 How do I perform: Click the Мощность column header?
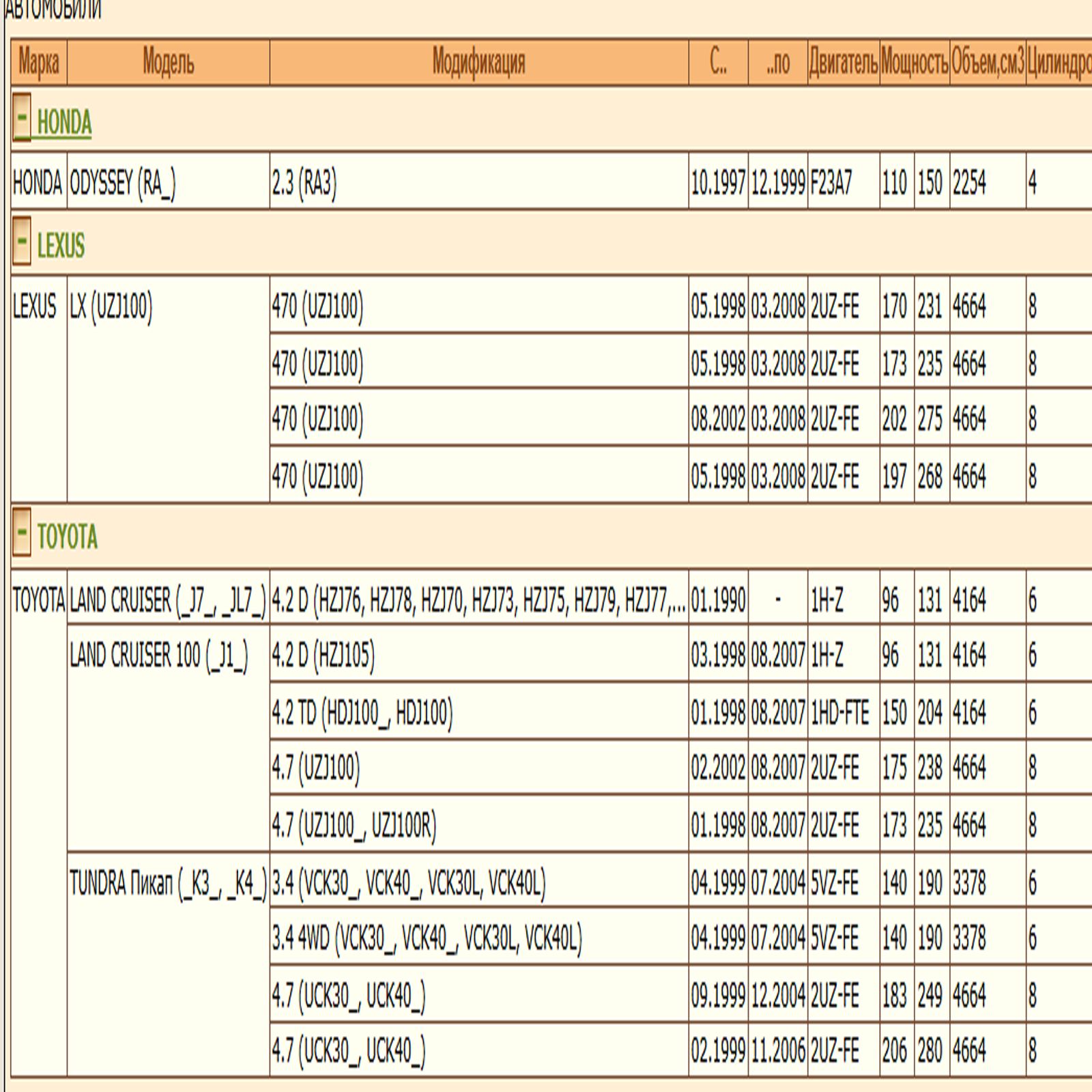pyautogui.click(x=914, y=62)
